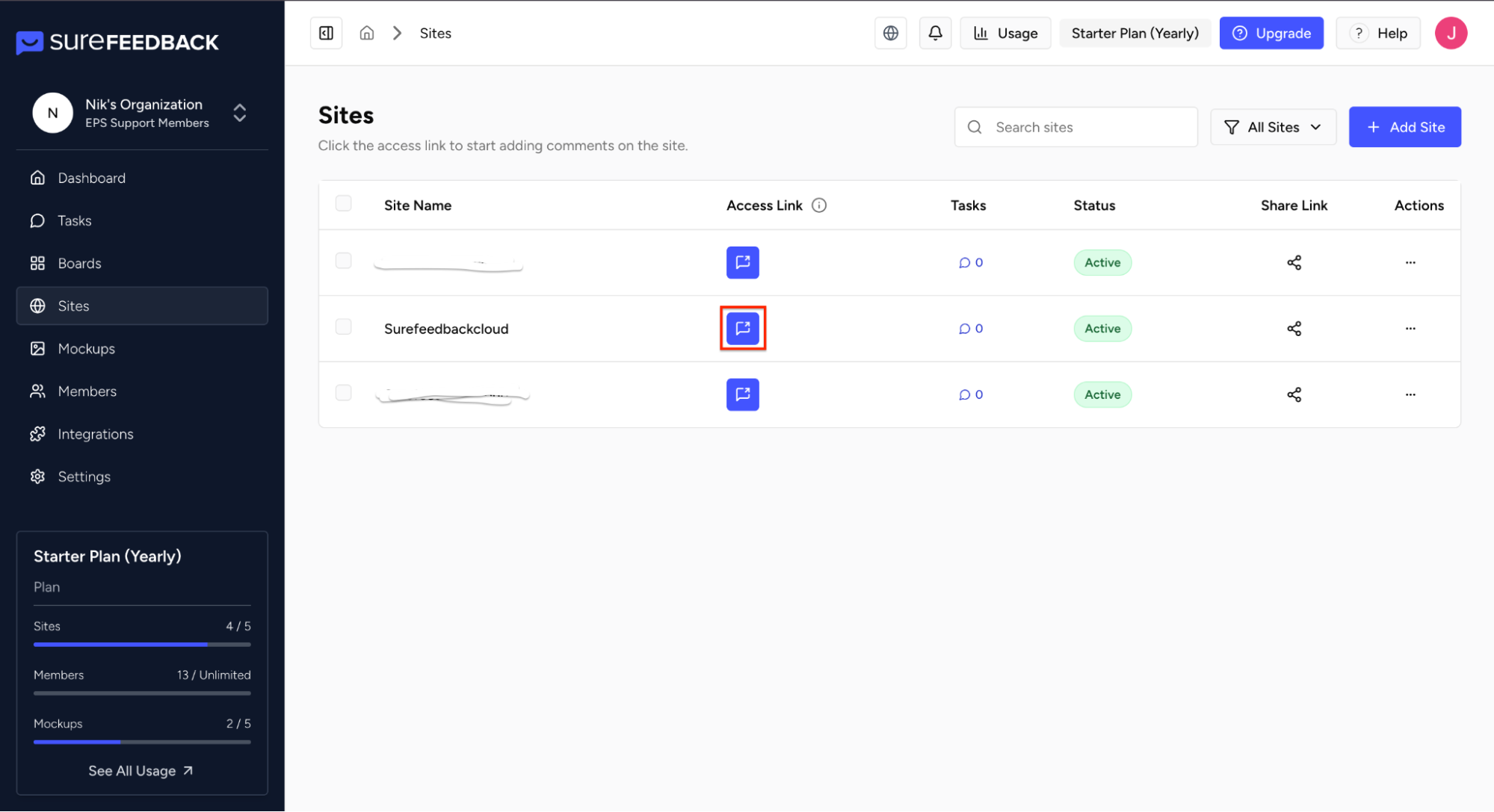Open See All Usage link
This screenshot has width=1494, height=812.
[x=141, y=771]
